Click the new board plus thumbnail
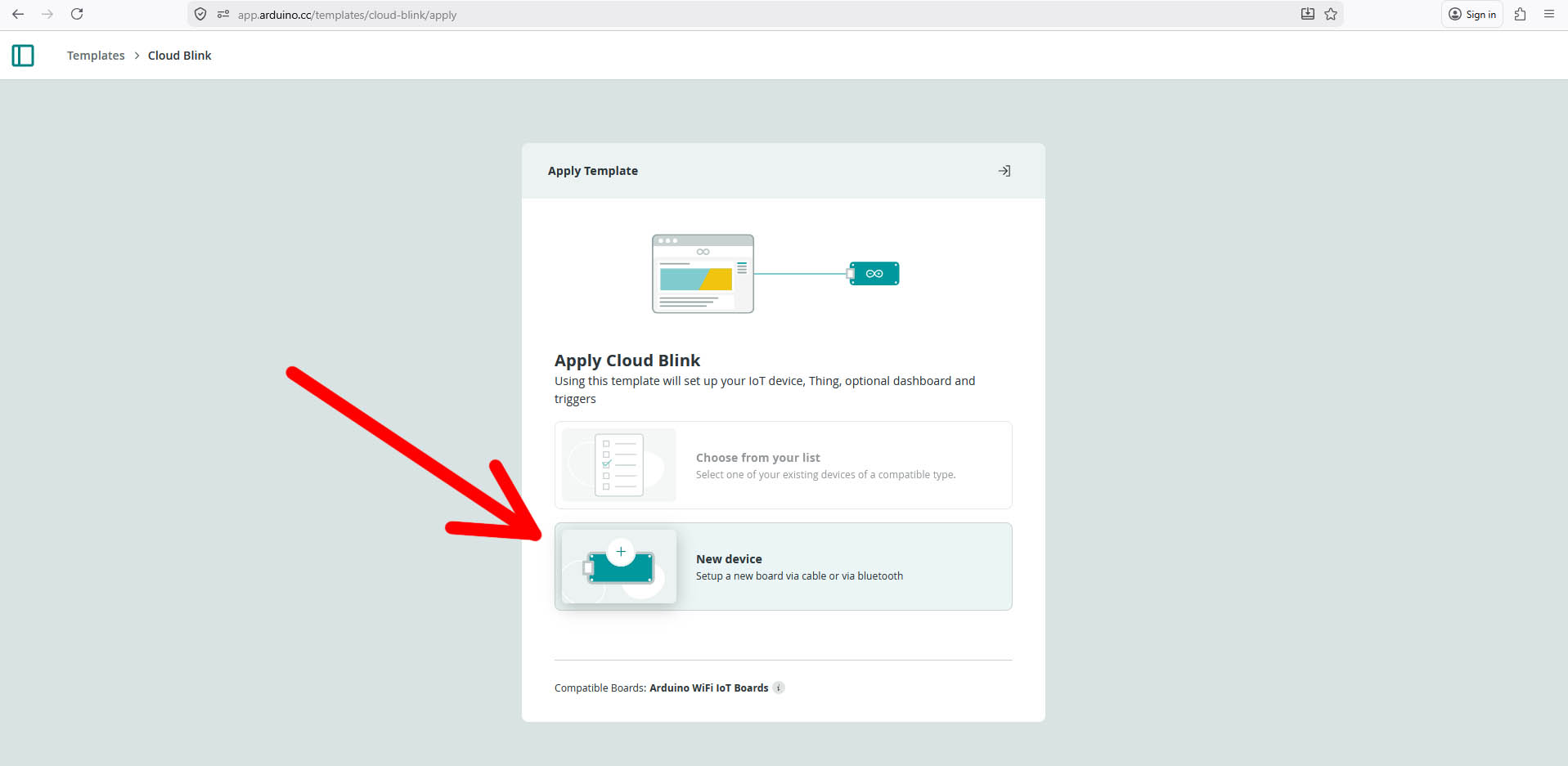This screenshot has height=766, width=1568. point(619,567)
